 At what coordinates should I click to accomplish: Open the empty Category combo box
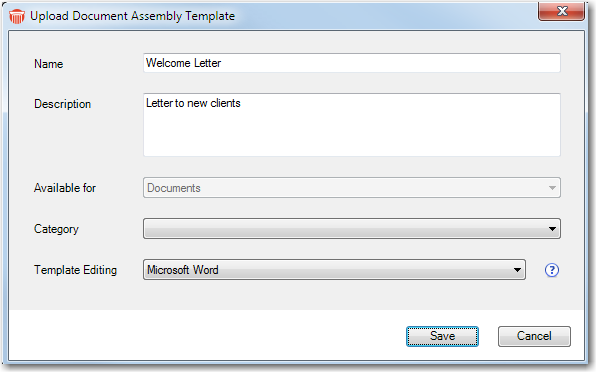coord(352,229)
